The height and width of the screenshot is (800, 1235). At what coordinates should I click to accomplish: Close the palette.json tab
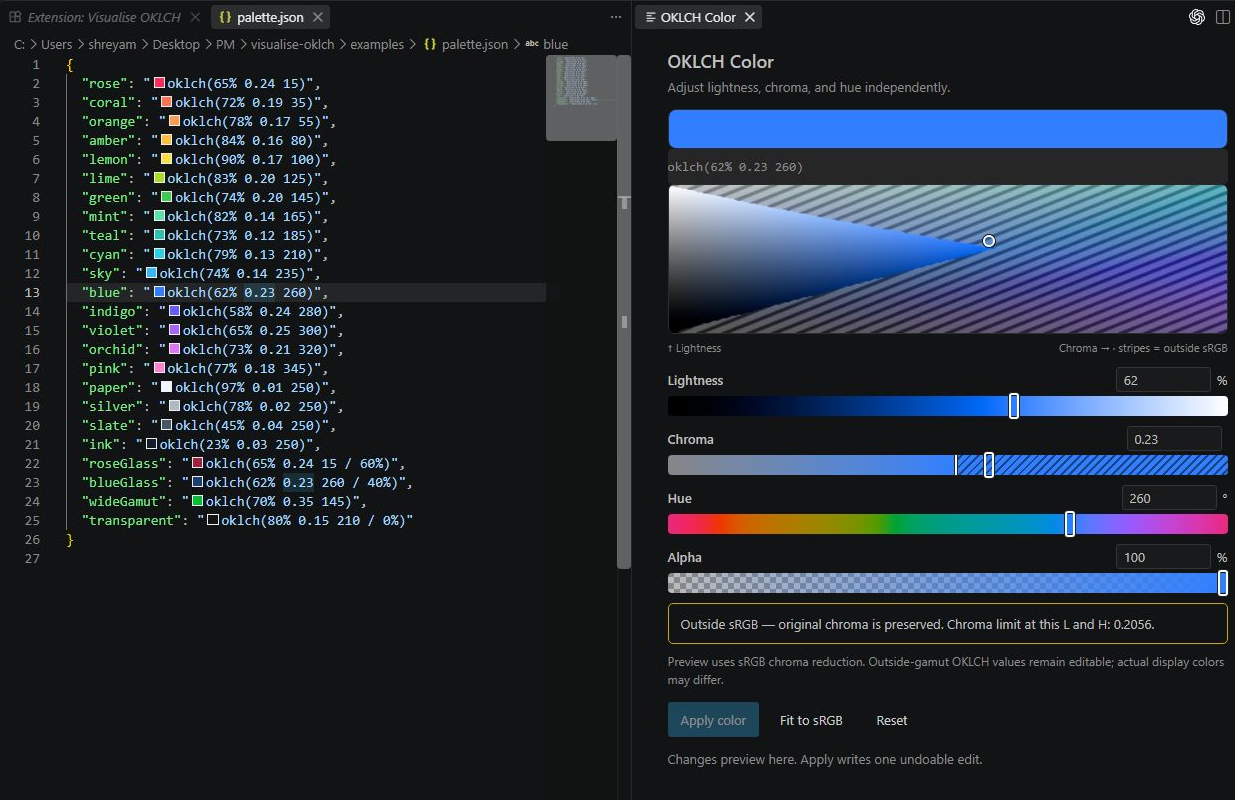coord(318,17)
